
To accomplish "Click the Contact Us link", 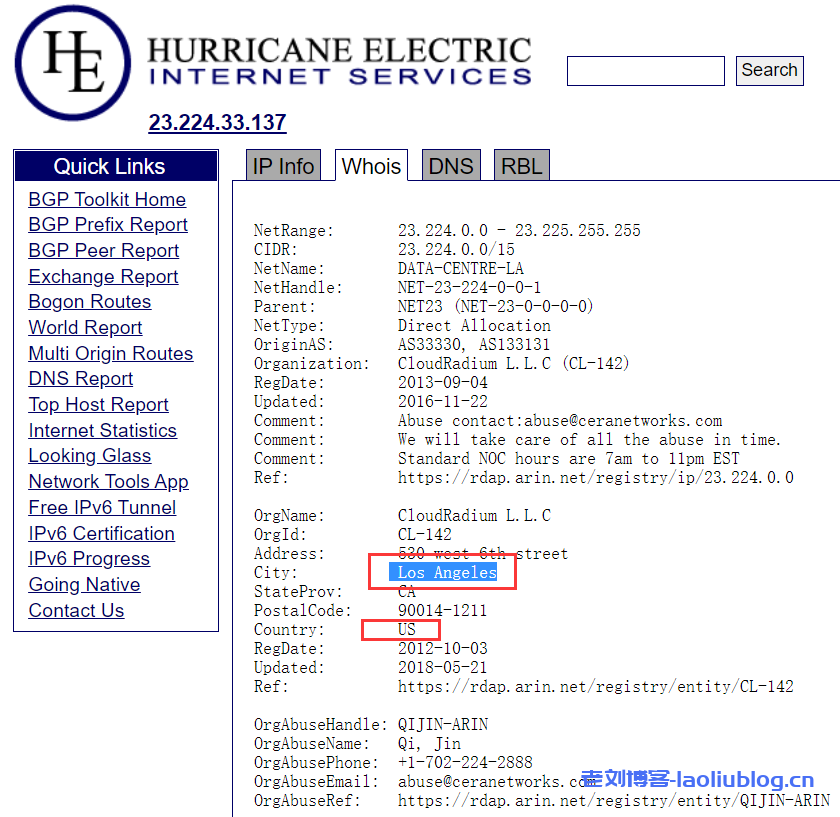I will [76, 611].
